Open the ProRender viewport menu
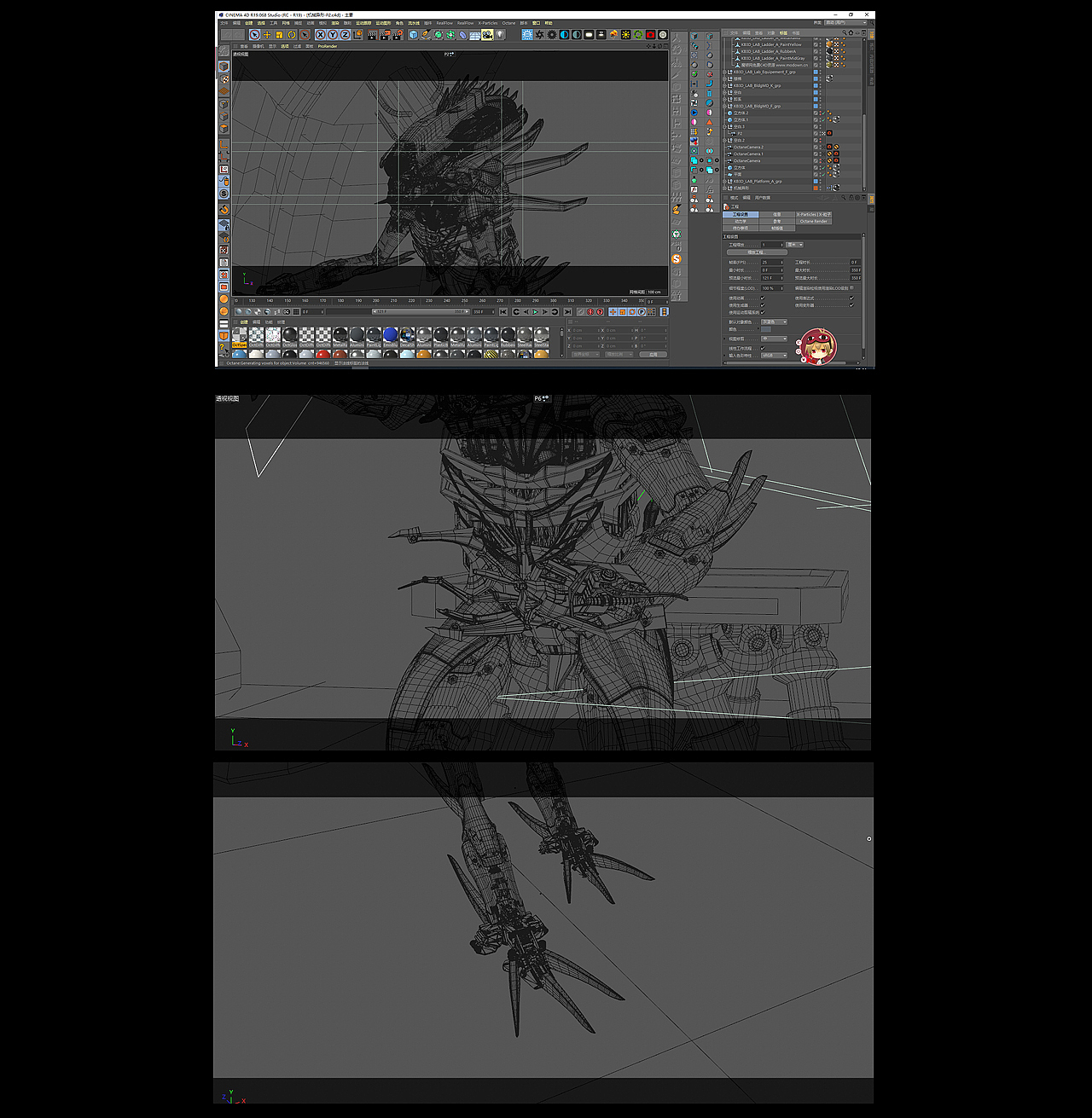This screenshot has height=1118, width=1092. click(328, 46)
